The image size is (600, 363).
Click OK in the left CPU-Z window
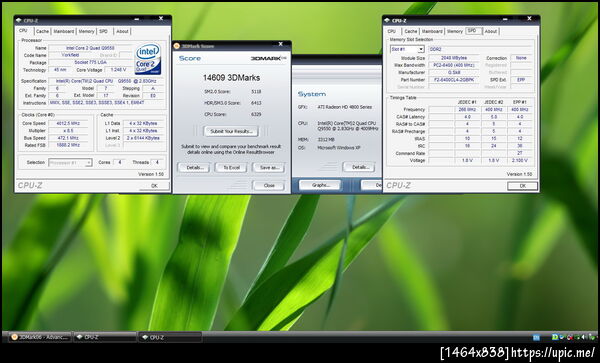[154, 186]
